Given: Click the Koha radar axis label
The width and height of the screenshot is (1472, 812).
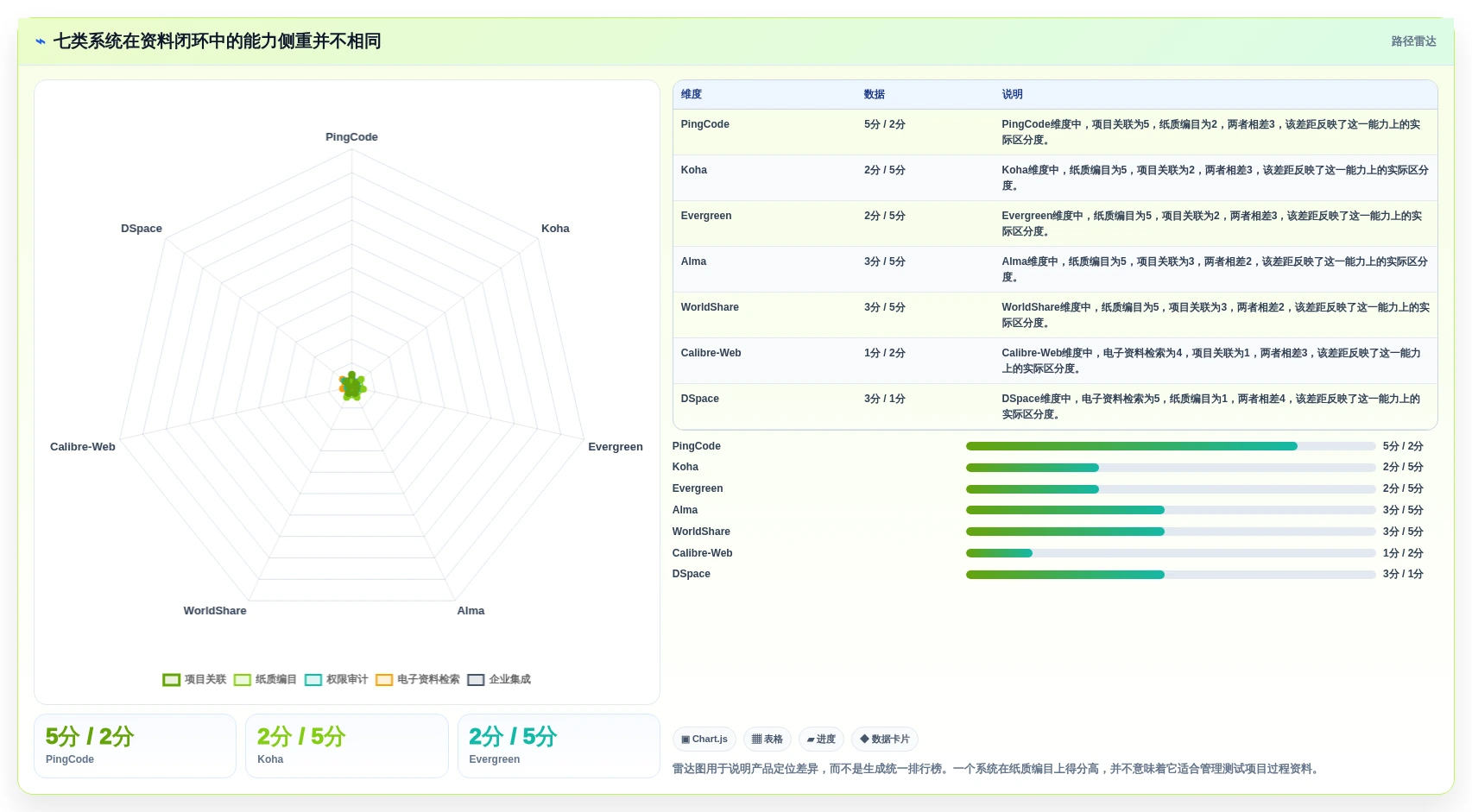Looking at the screenshot, I should click(x=555, y=229).
